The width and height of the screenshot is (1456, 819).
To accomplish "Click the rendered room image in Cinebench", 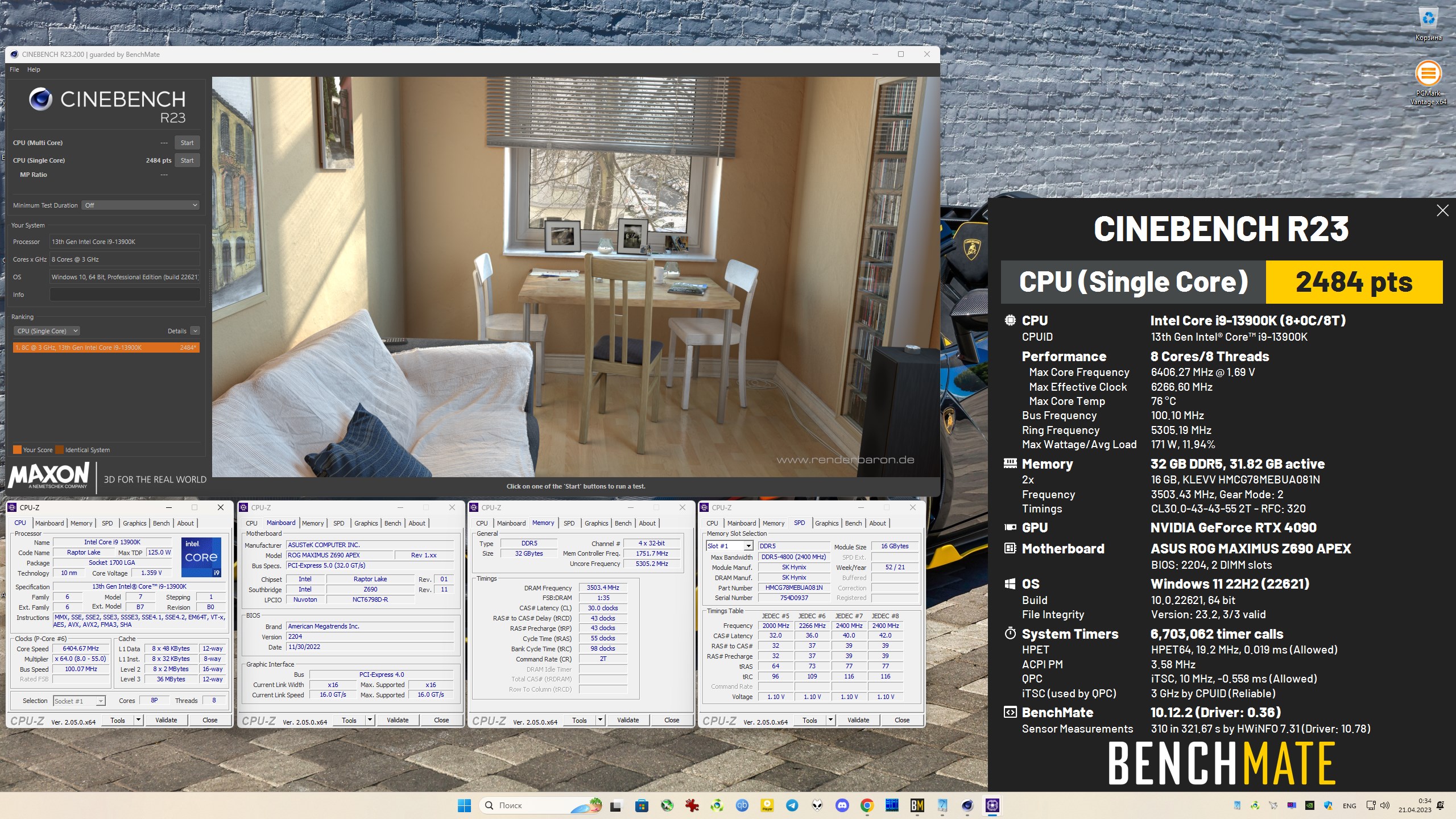I will [x=576, y=277].
